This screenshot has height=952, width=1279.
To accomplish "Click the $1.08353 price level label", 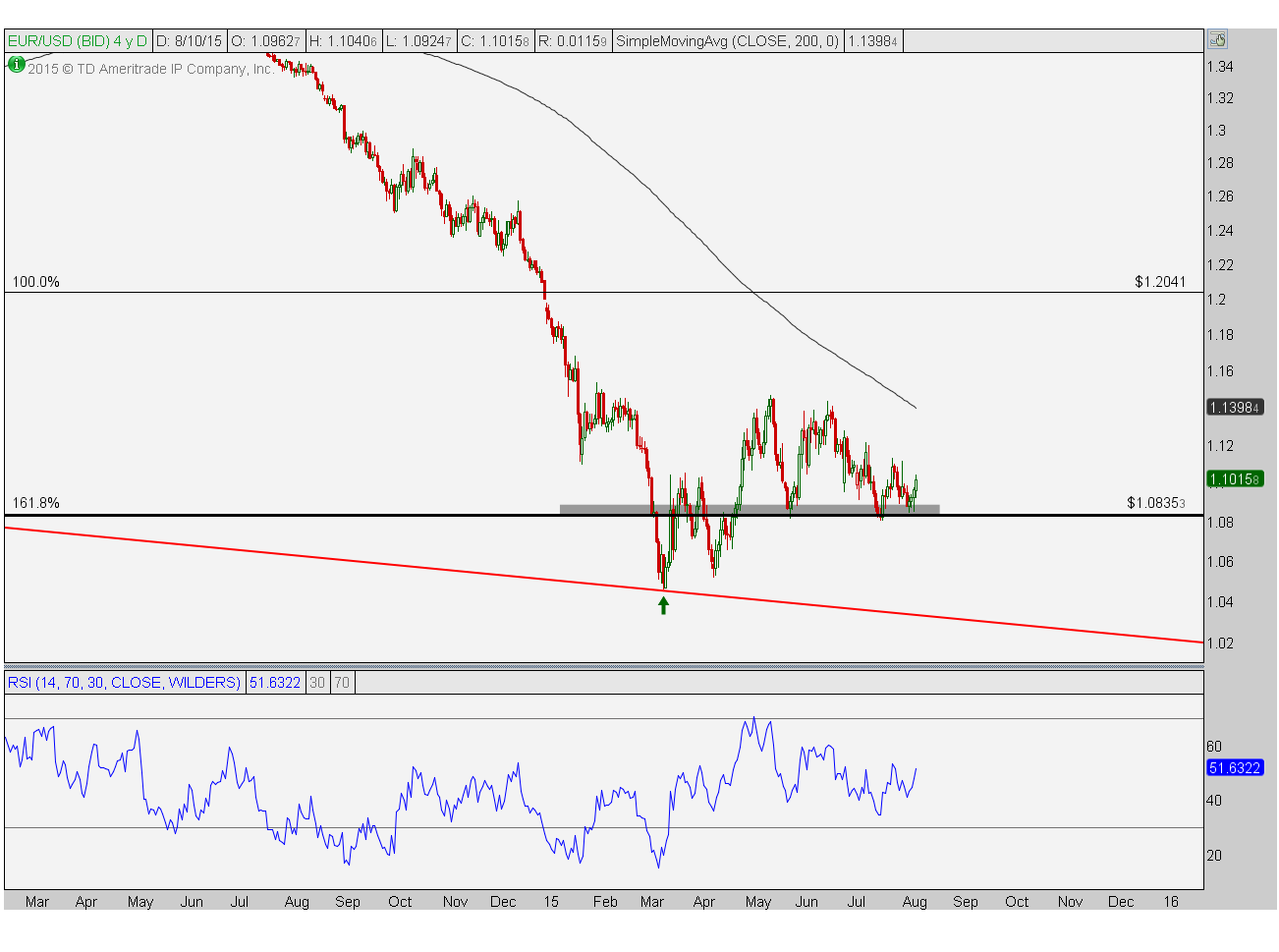I will click(x=1156, y=503).
